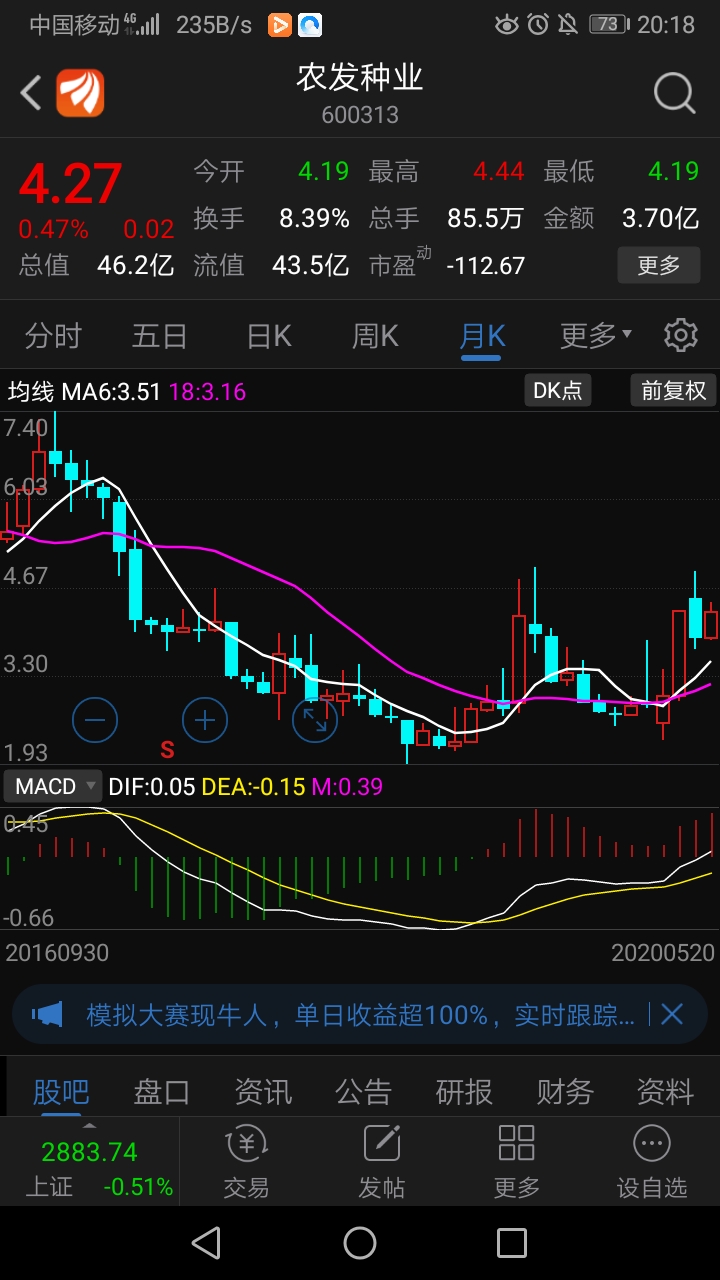This screenshot has width=720, height=1280.
Task: Toggle the DK点 indicator button
Action: [x=558, y=390]
